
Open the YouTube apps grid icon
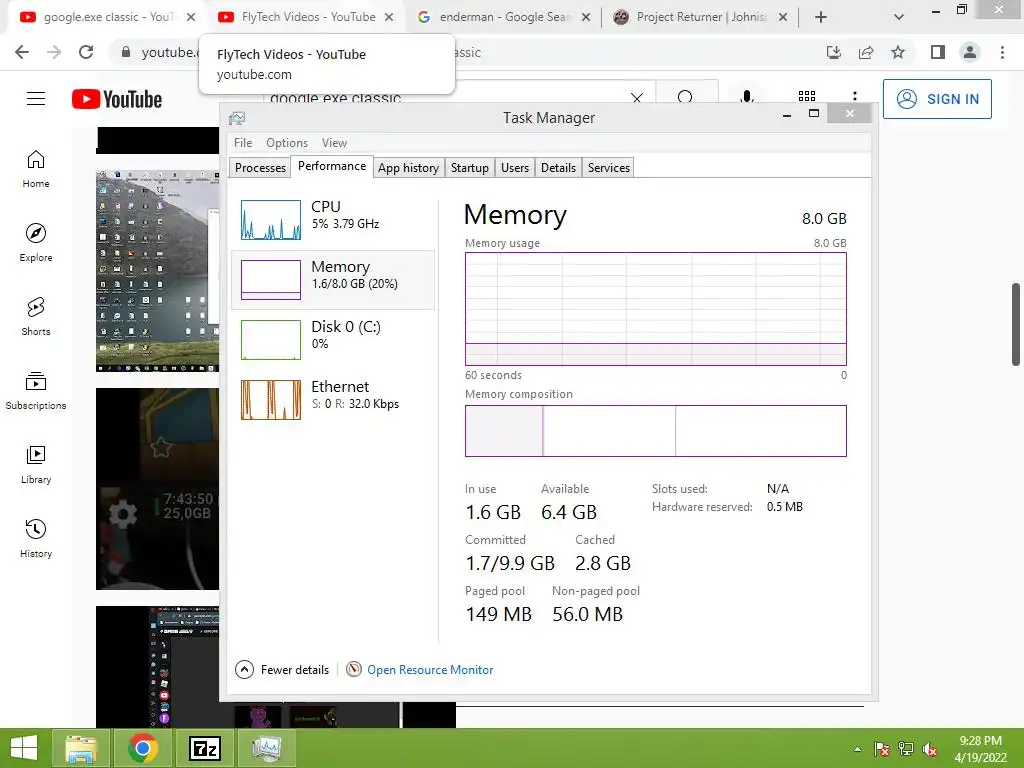click(x=807, y=97)
